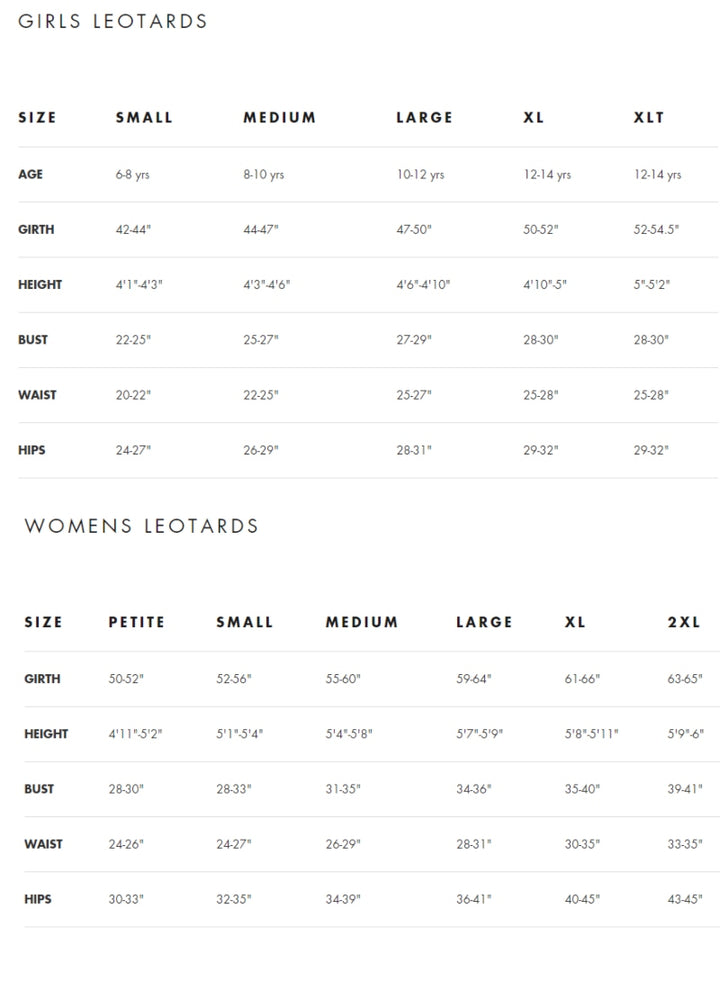This screenshot has height=1008, width=720.
Task: Click the womens 2XL bust value 39-41"
Action: click(x=685, y=789)
